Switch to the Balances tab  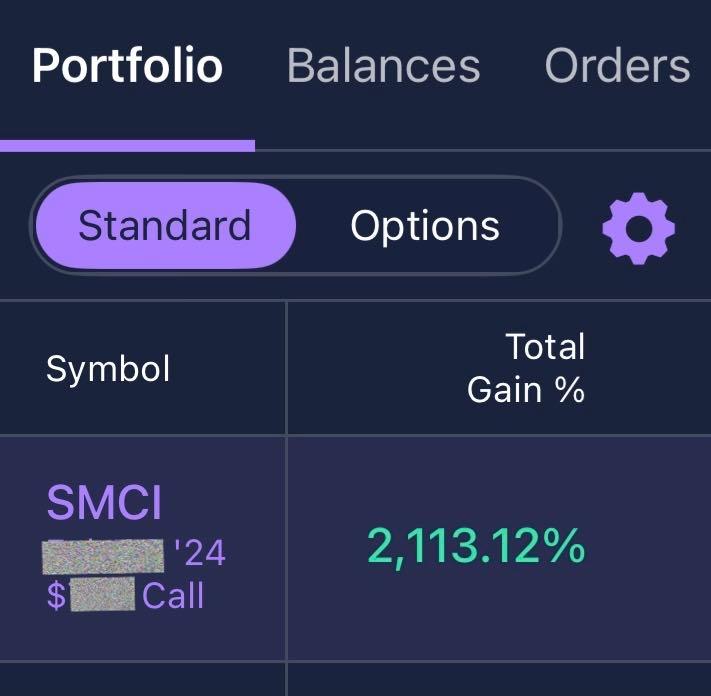coord(383,66)
